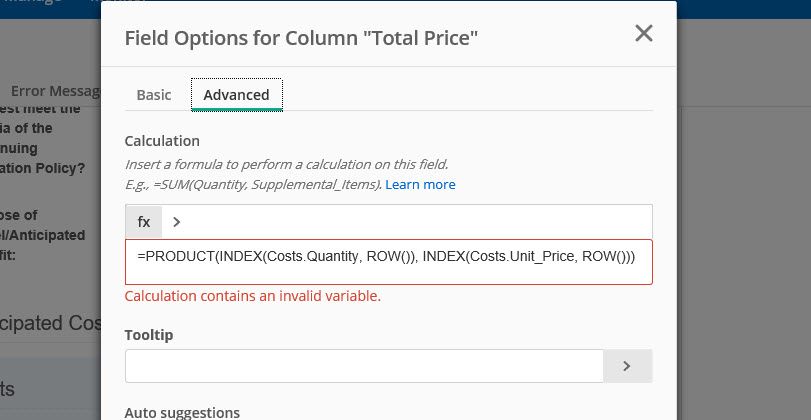Close the Field Options dialog

pos(644,33)
